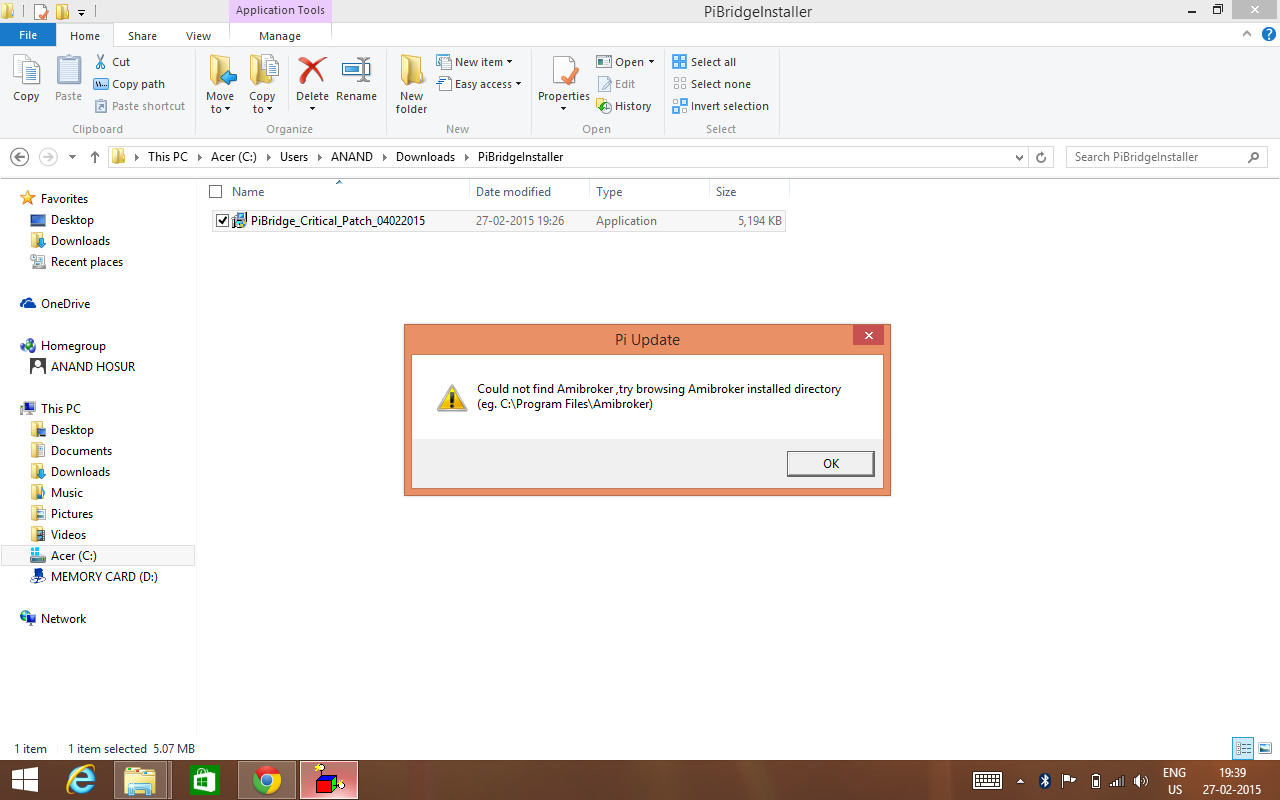The image size is (1280, 800).
Task: Rename the selected file
Action: tap(356, 78)
